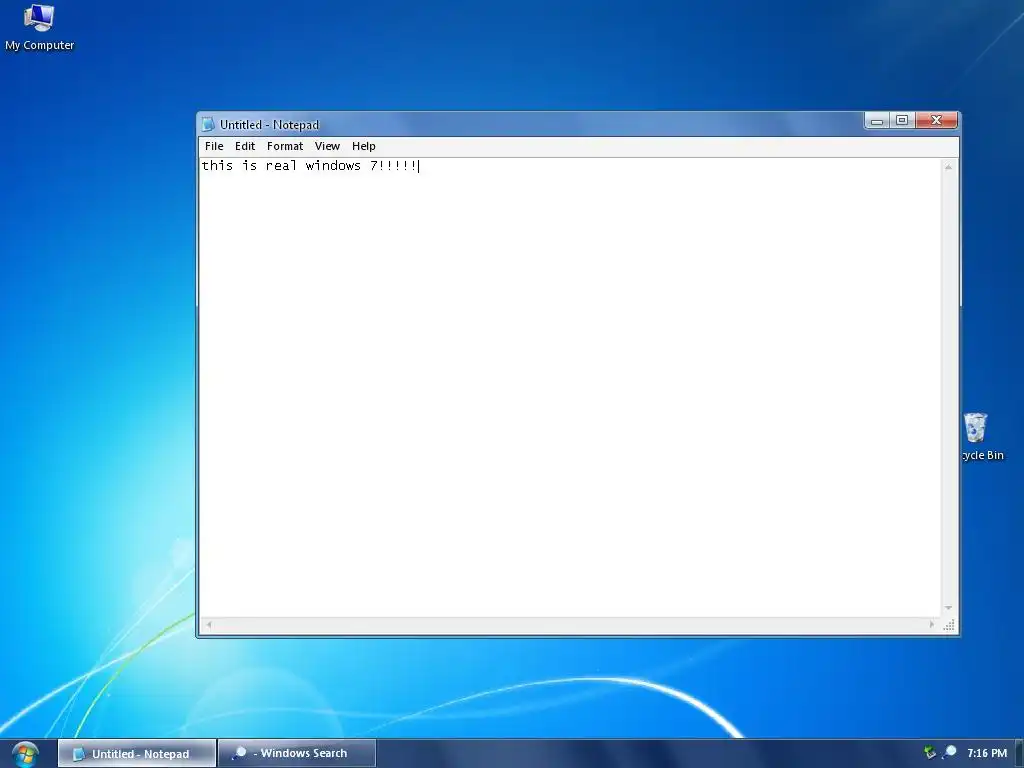Click the horizontal scrollbar right arrow
1024x768 pixels.
coord(932,624)
